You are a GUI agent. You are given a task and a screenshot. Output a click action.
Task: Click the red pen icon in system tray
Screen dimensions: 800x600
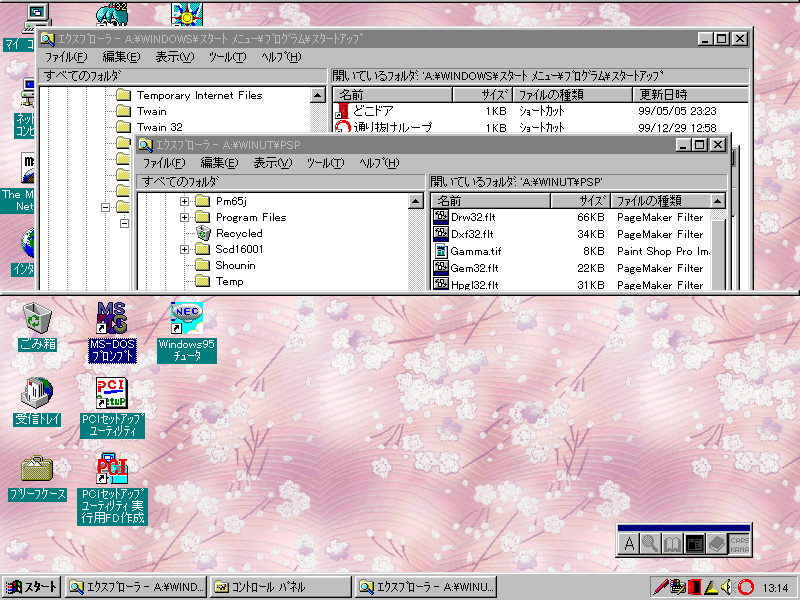pyautogui.click(x=661, y=587)
